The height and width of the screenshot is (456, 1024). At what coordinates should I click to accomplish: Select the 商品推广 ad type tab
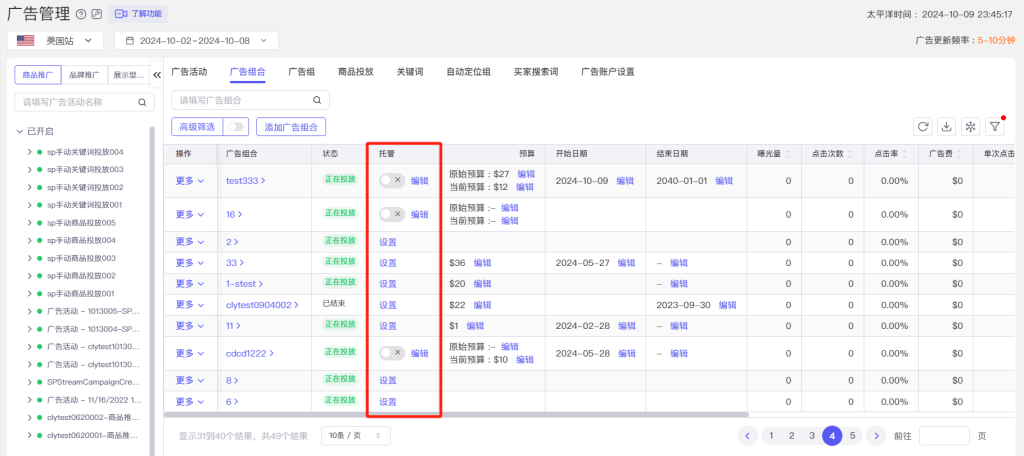[38, 75]
